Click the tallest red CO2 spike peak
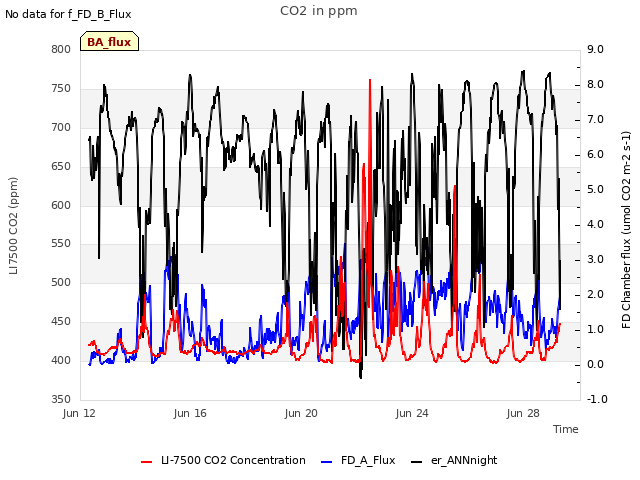Viewport: 640px width, 480px height. tap(370, 80)
